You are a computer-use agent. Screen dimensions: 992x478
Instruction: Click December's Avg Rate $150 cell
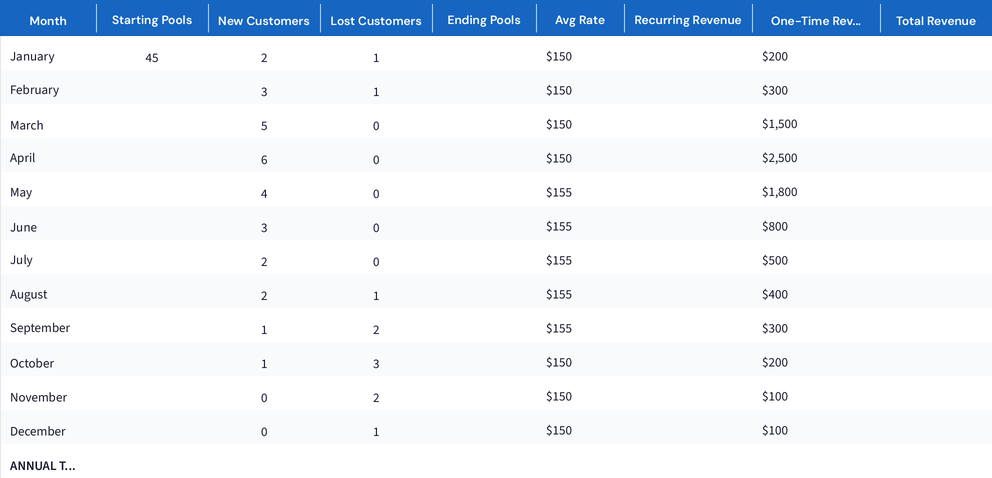[x=559, y=431]
